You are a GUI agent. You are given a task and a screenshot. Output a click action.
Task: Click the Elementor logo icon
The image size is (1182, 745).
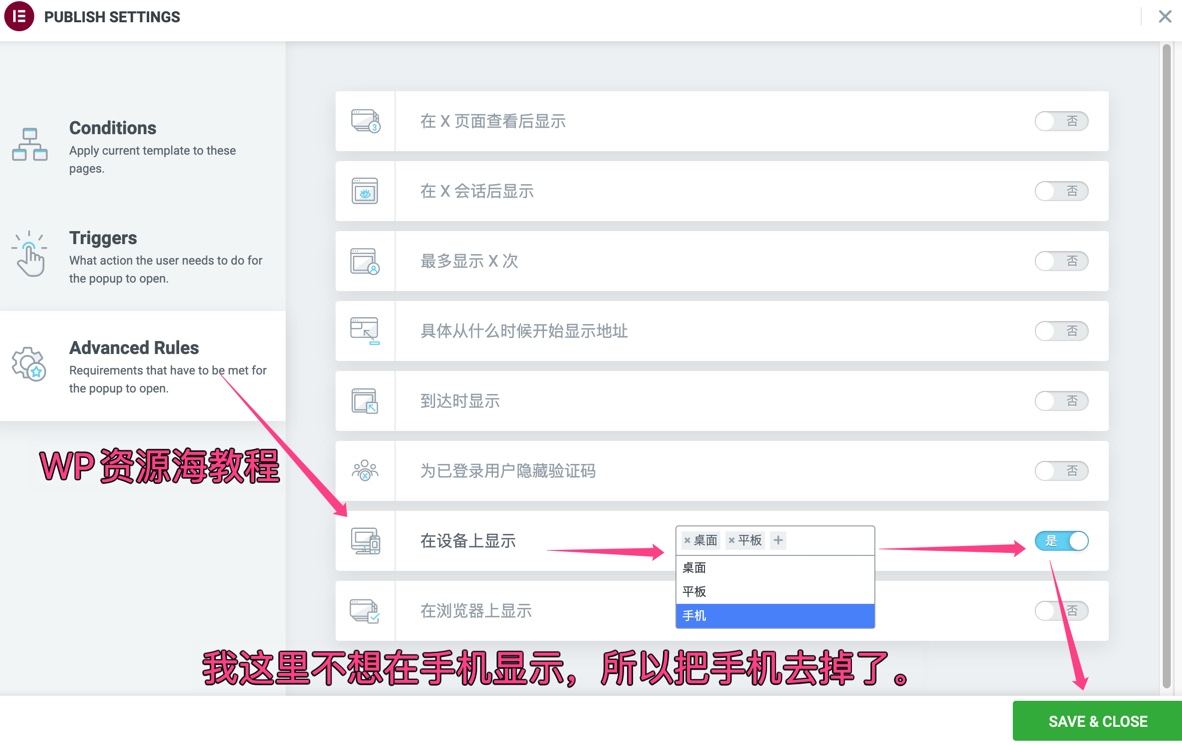19,16
